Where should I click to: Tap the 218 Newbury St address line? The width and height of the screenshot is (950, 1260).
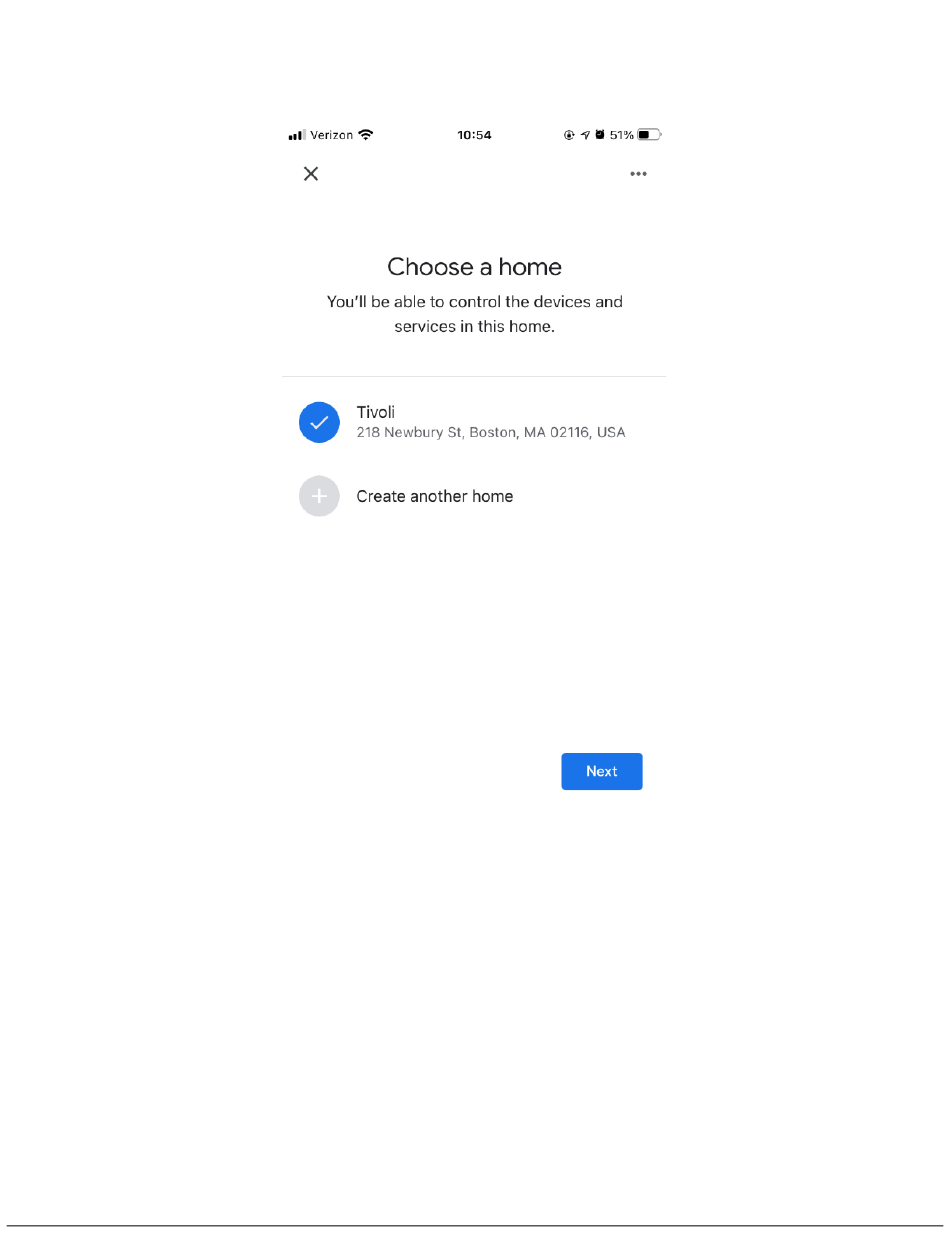click(491, 433)
